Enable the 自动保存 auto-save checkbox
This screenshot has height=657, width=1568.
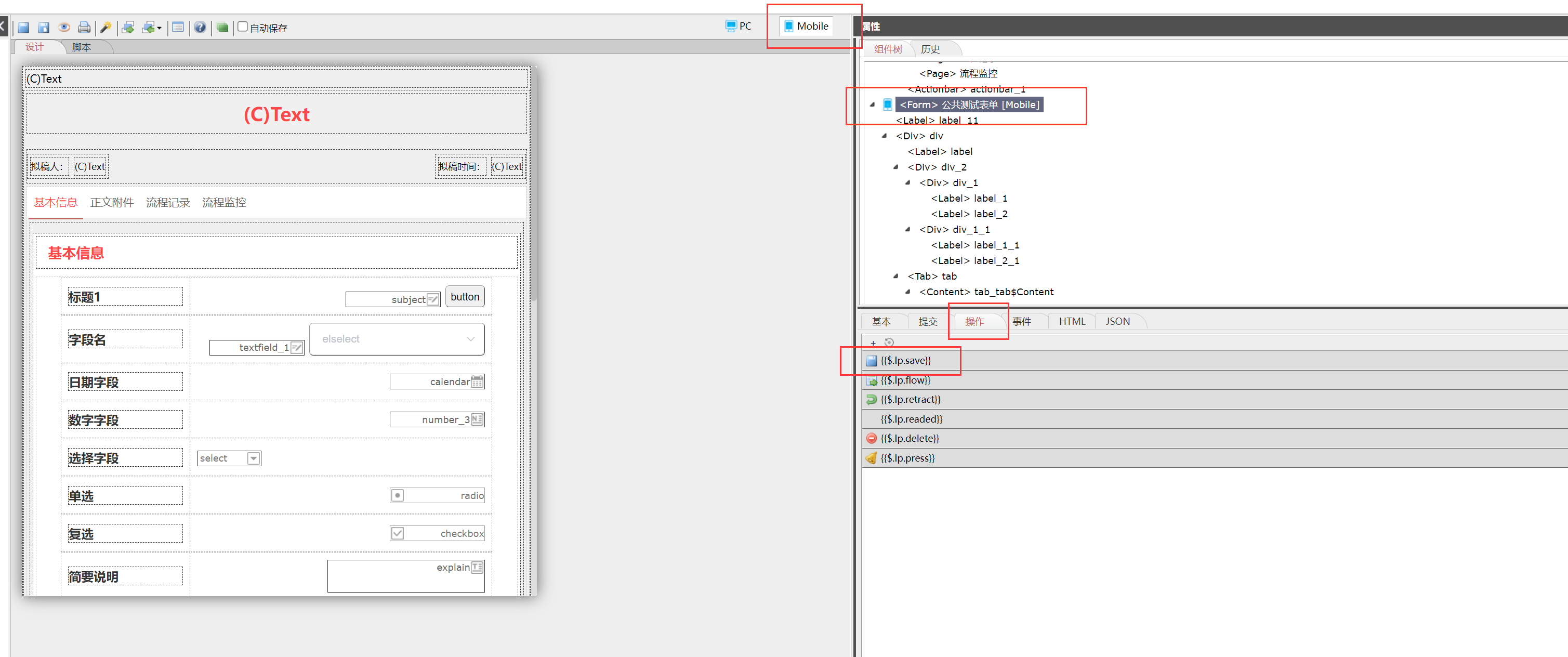[x=243, y=27]
